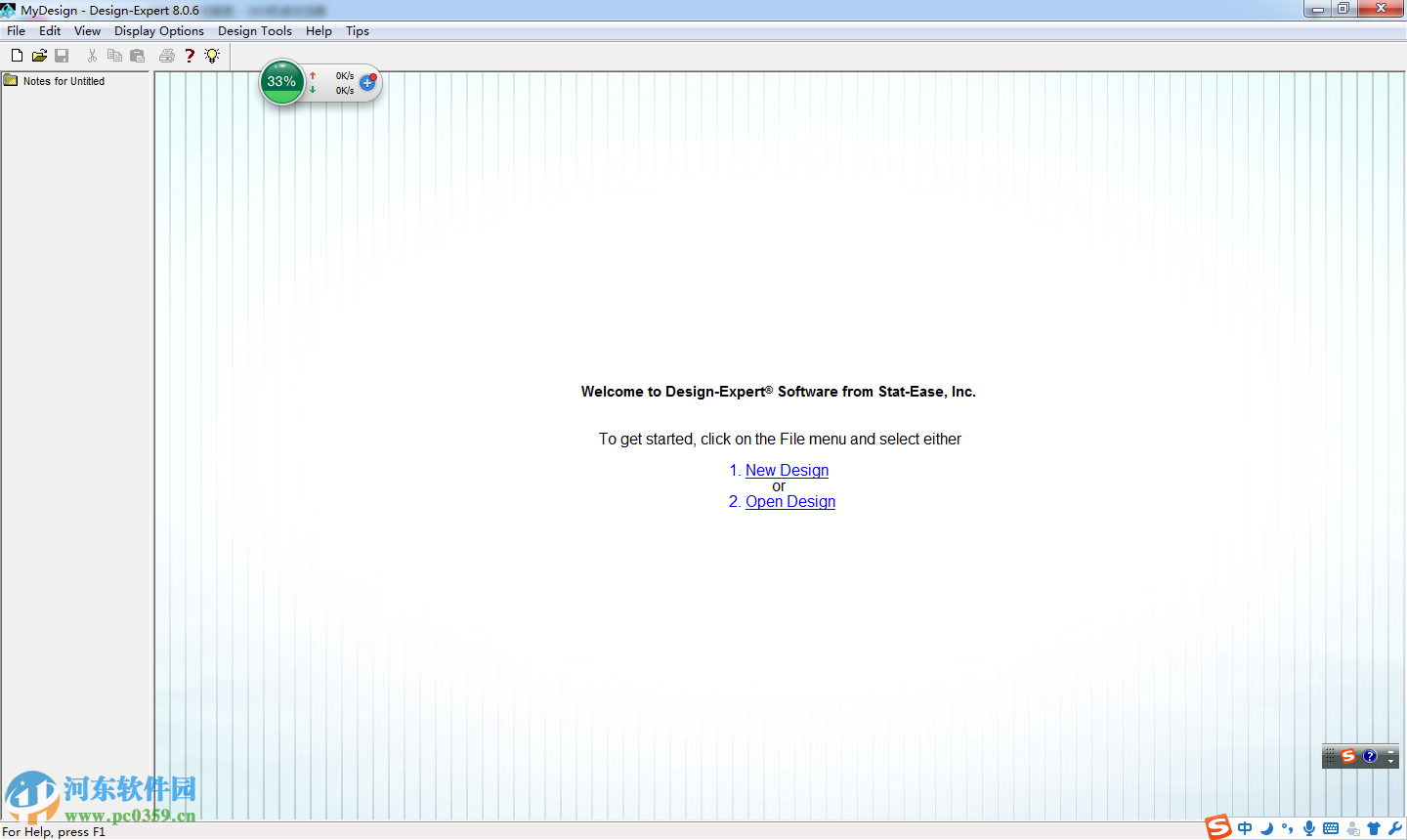Click the Copy icon in the toolbar

point(114,56)
